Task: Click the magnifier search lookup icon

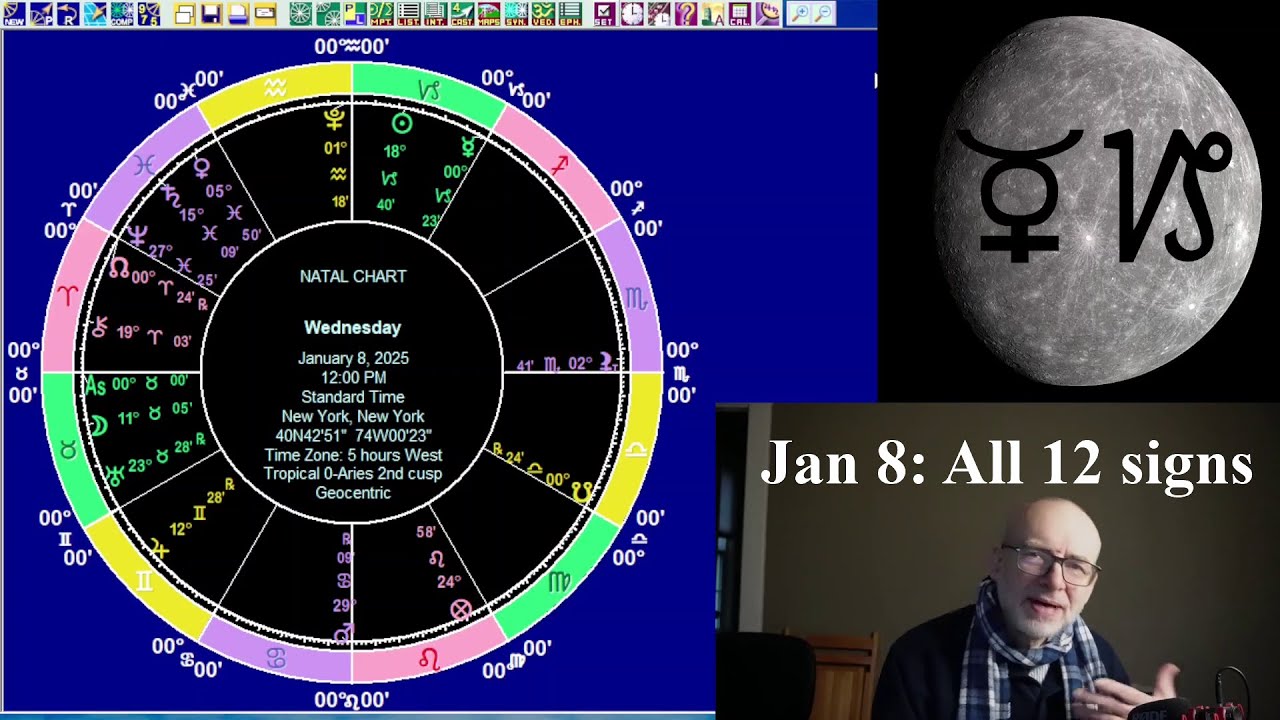Action: pyautogui.click(x=767, y=14)
